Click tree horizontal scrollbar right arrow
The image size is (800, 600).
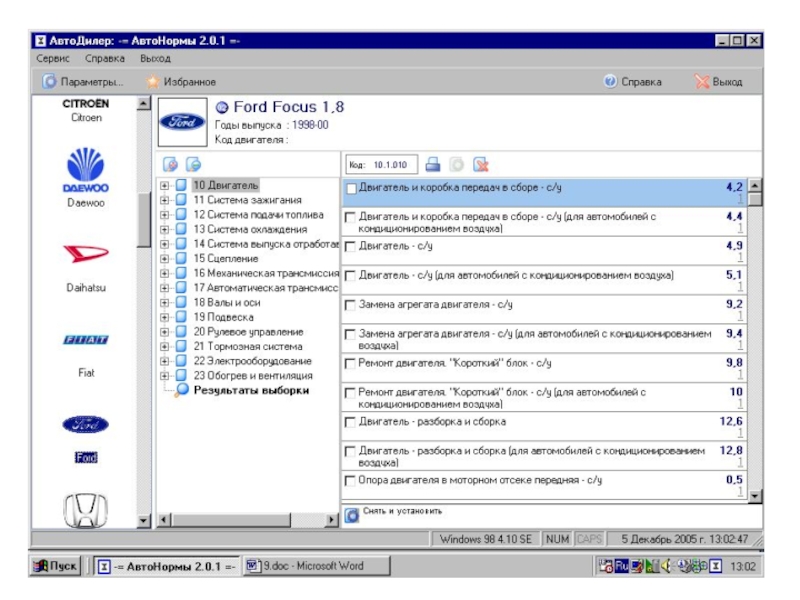click(x=332, y=520)
